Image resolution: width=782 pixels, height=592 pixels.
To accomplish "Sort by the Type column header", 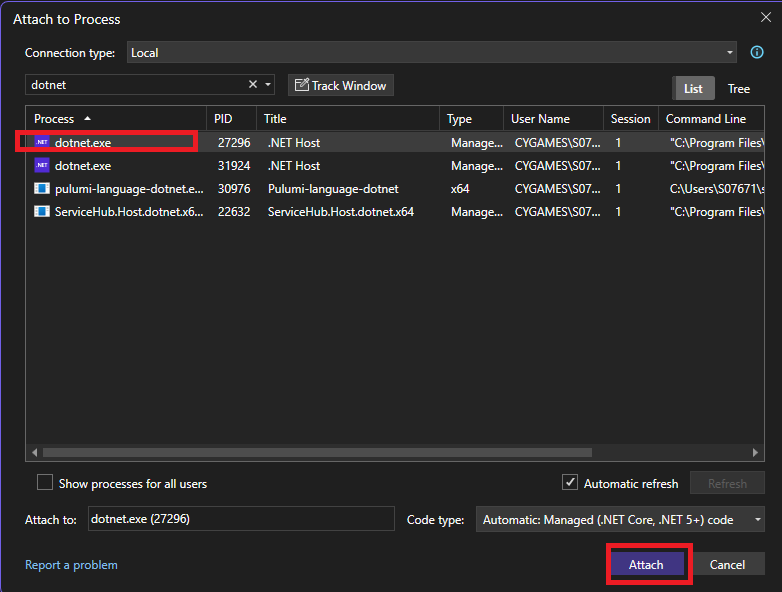I will 472,119.
